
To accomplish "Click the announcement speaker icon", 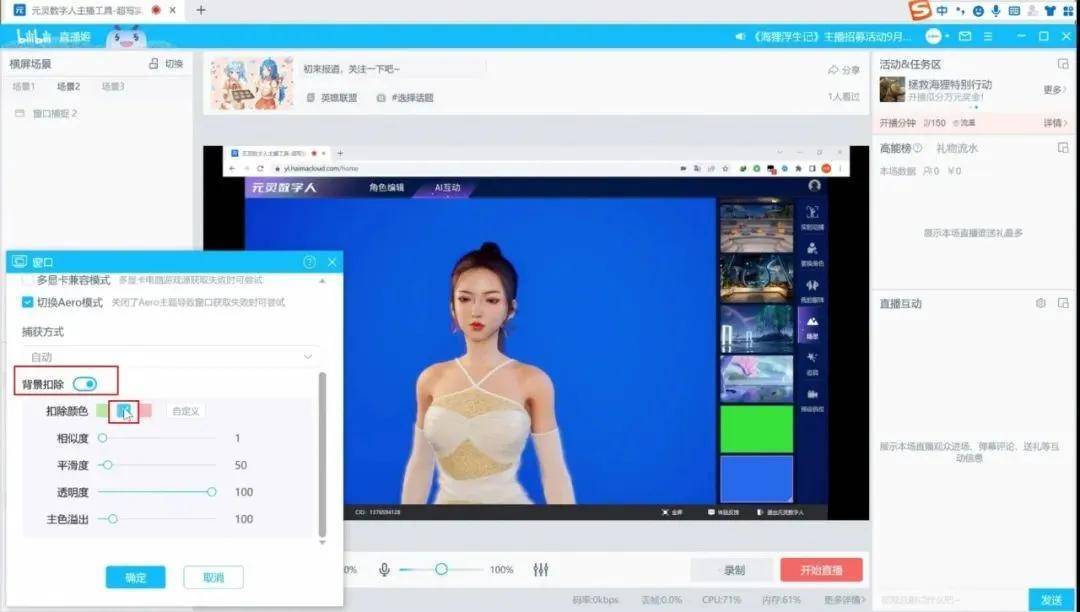I will [x=740, y=36].
